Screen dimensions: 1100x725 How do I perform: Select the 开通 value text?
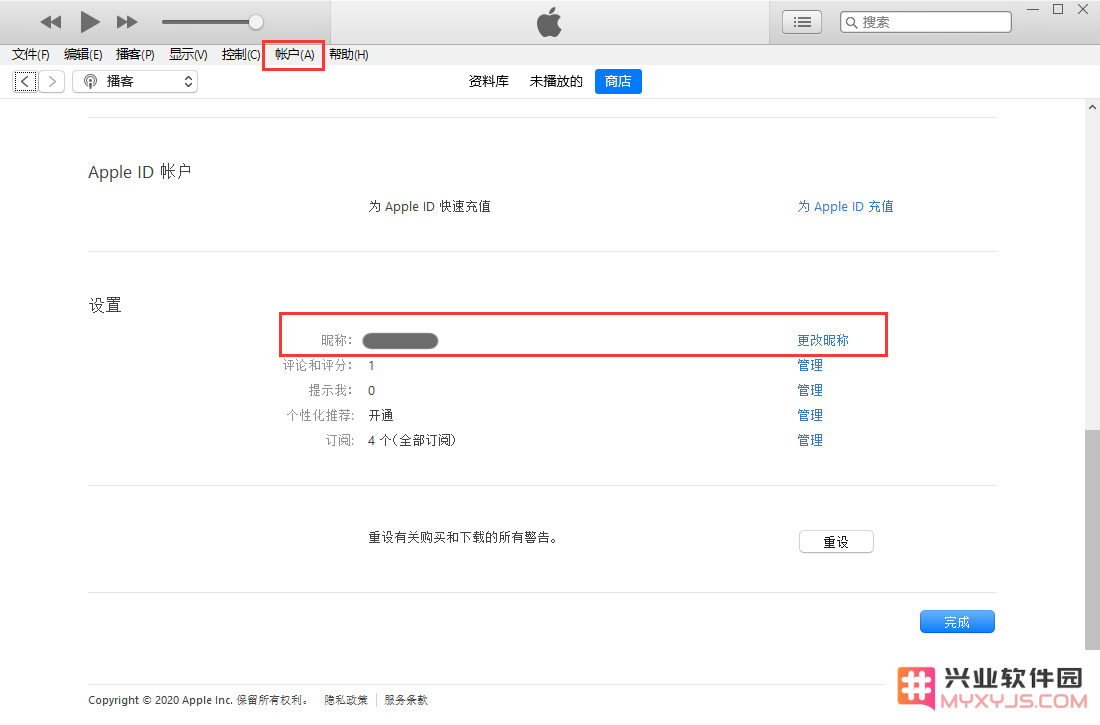(381, 415)
